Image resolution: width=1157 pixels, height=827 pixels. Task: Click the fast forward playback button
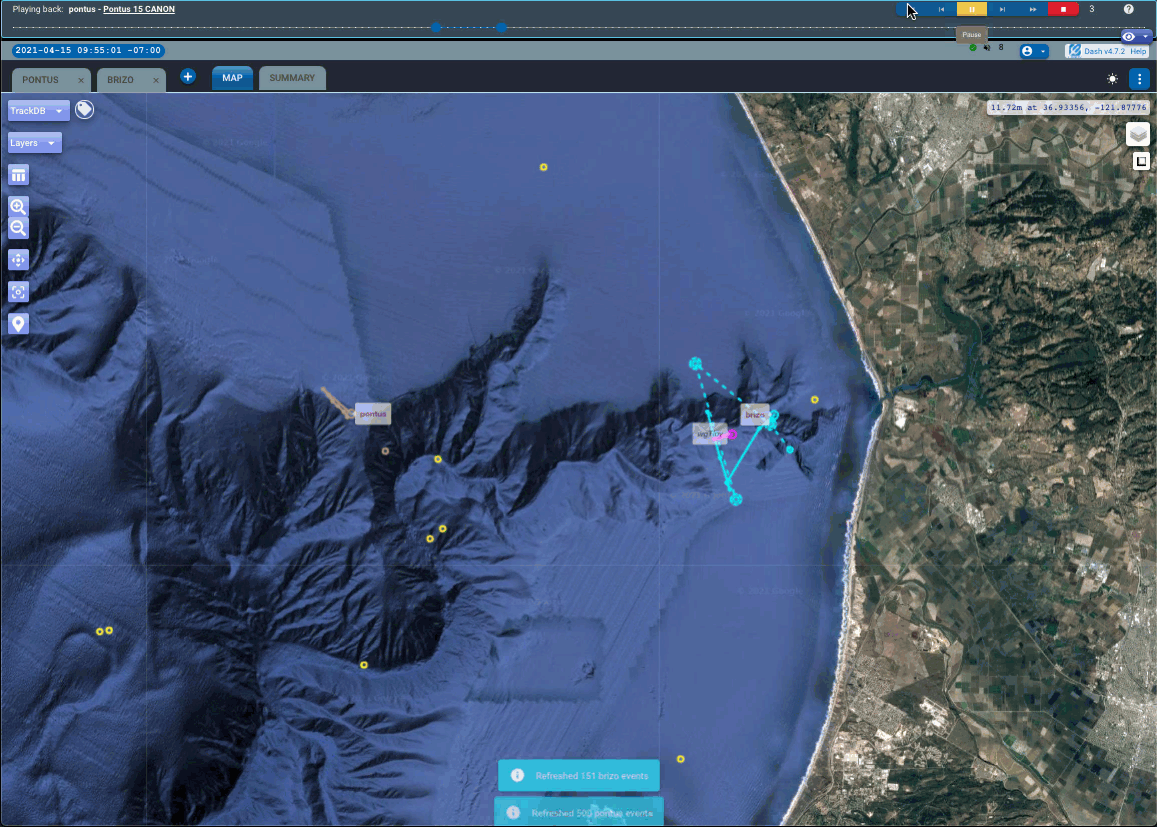tap(1033, 9)
